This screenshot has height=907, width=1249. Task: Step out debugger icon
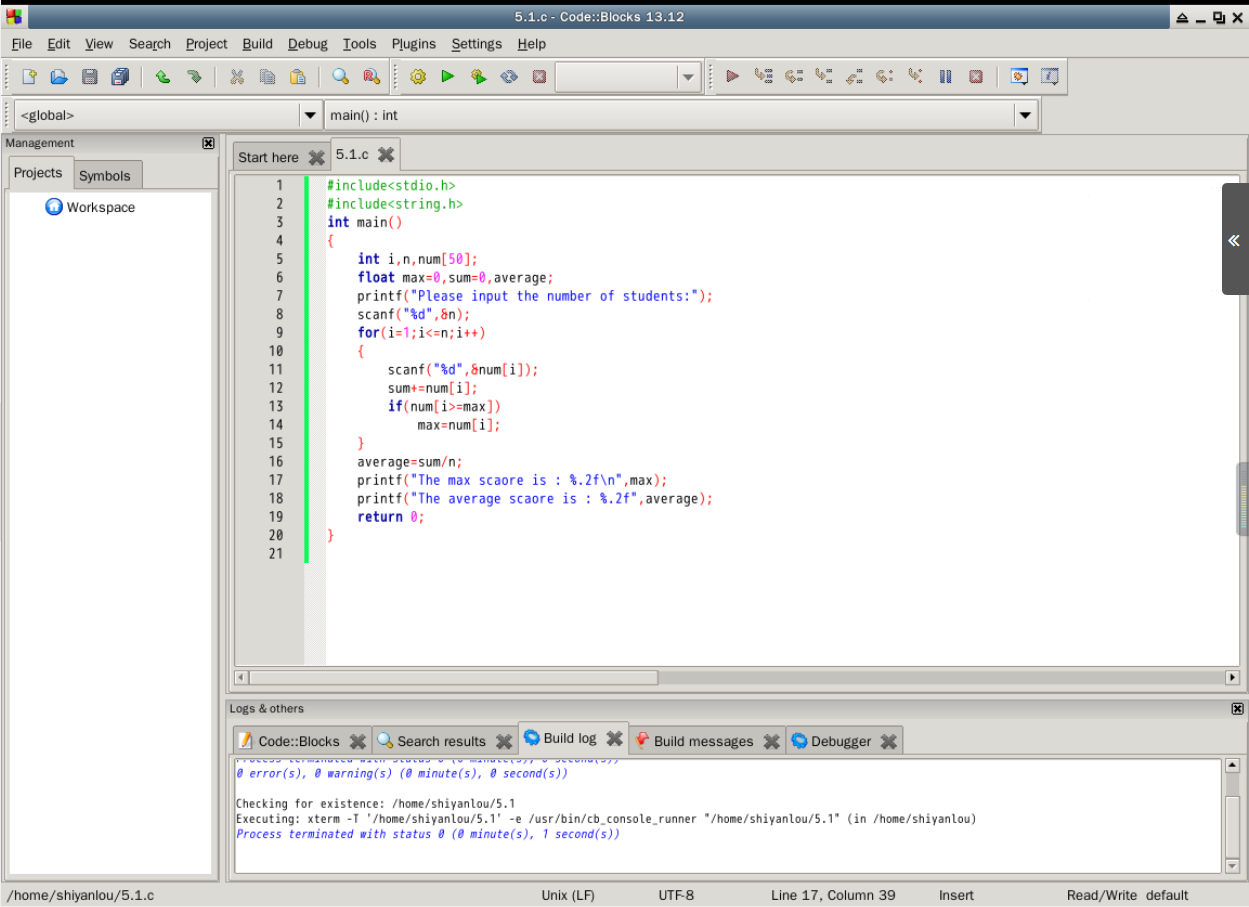click(854, 76)
